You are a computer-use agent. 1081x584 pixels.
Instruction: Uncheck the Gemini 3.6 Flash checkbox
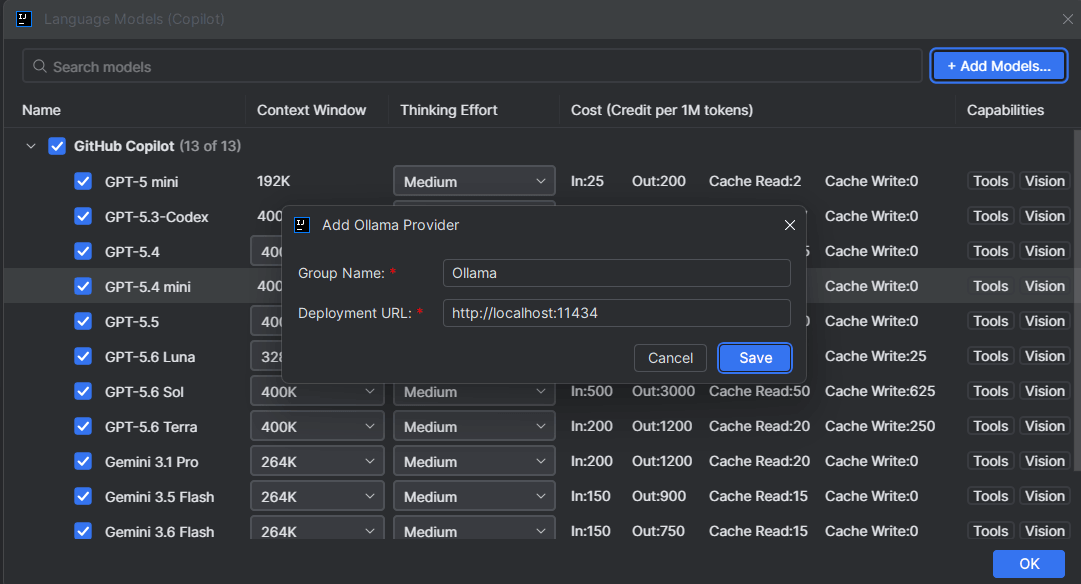83,532
